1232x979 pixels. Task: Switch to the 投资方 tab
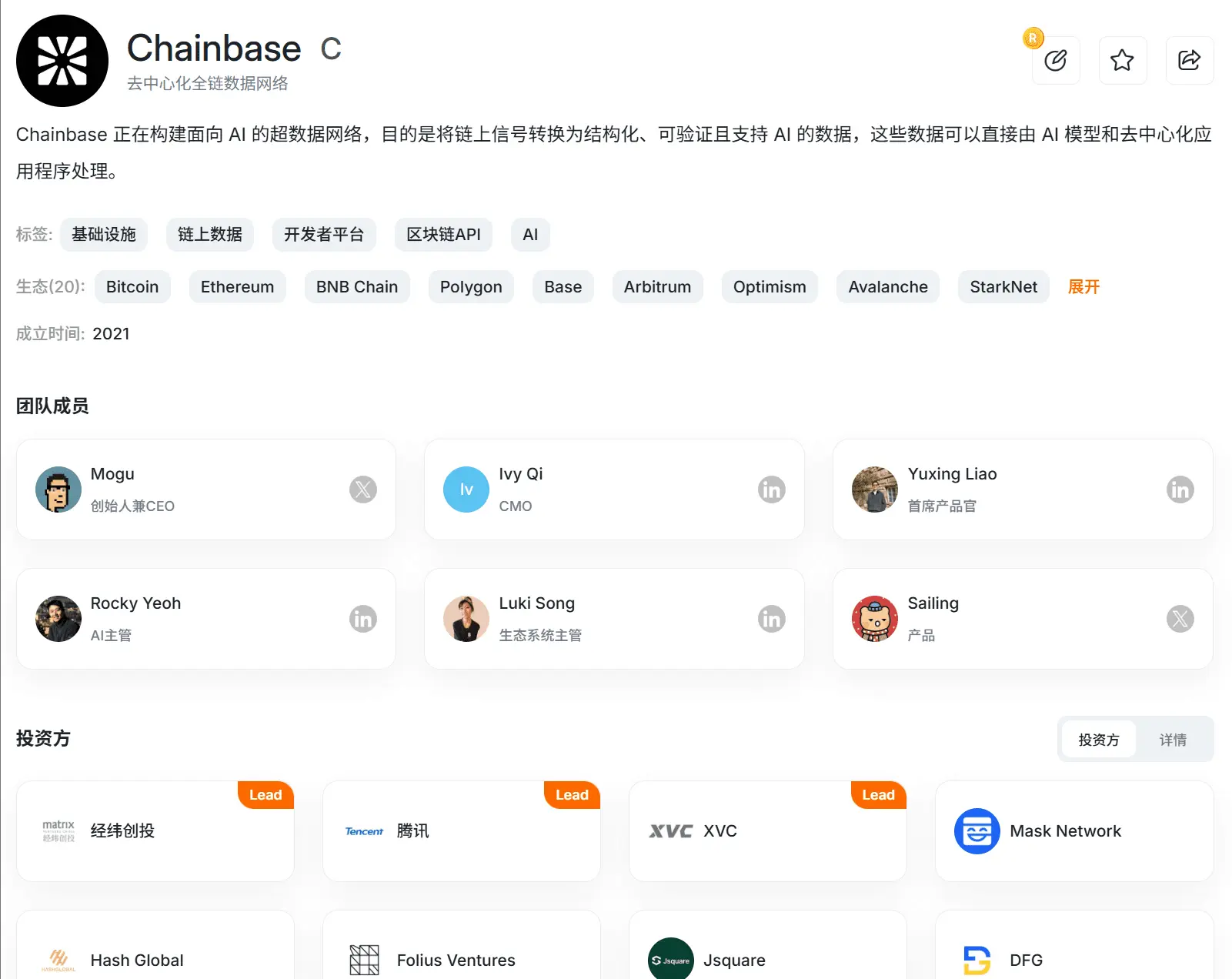1098,740
